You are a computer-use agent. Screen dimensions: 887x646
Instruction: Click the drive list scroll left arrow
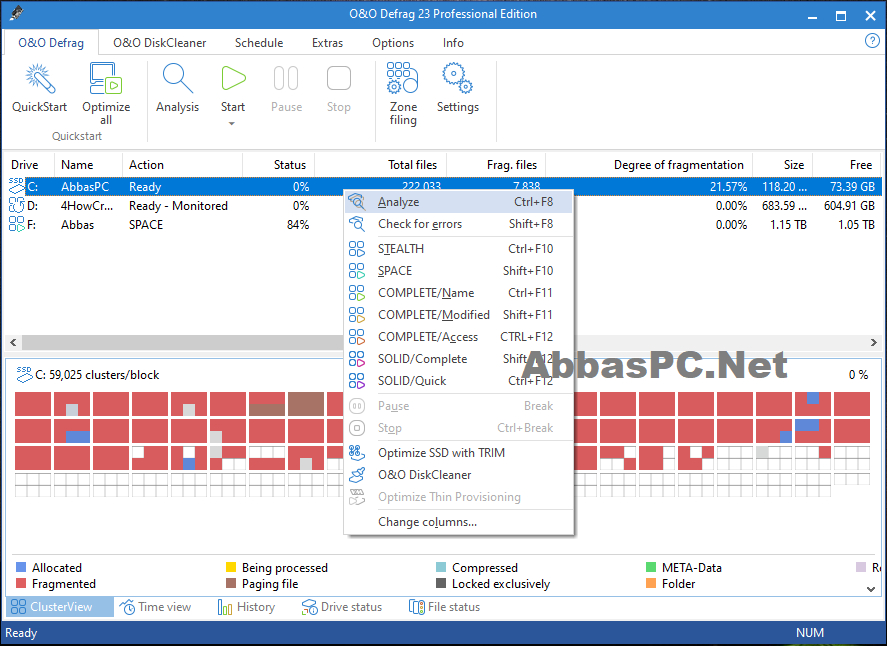pos(13,342)
